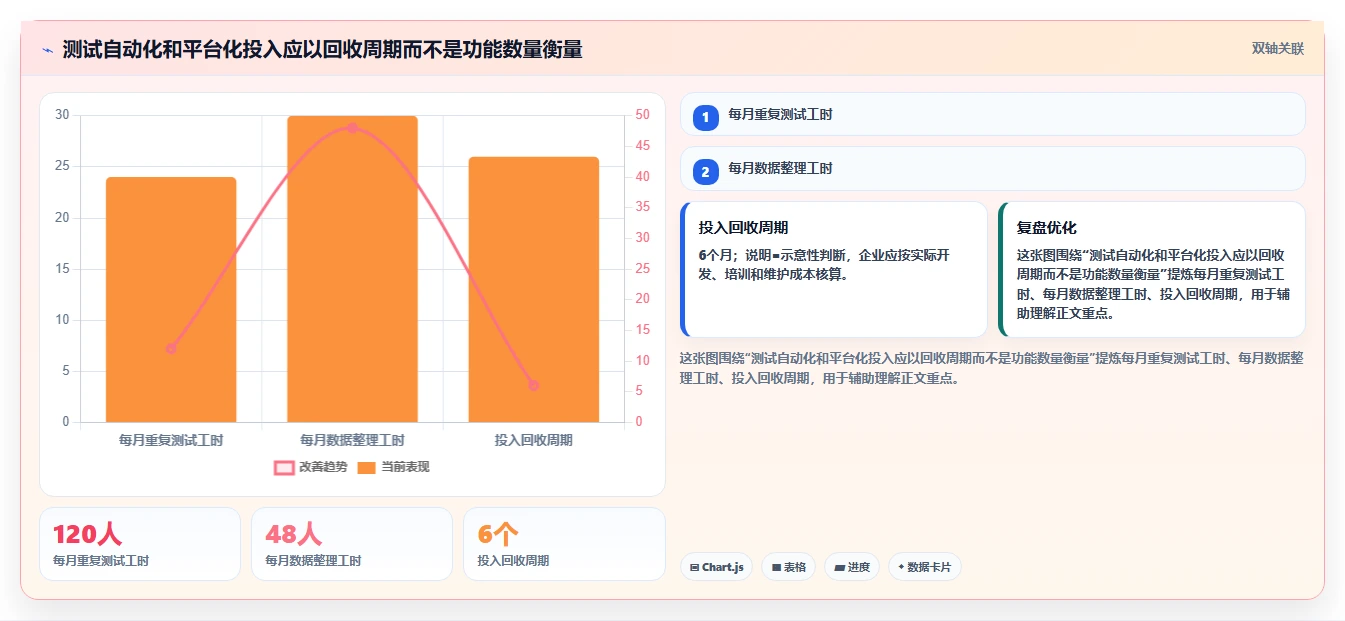The width and height of the screenshot is (1345, 621).
Task: Select the 双轴关联 tag in the header
Action: 1278,48
